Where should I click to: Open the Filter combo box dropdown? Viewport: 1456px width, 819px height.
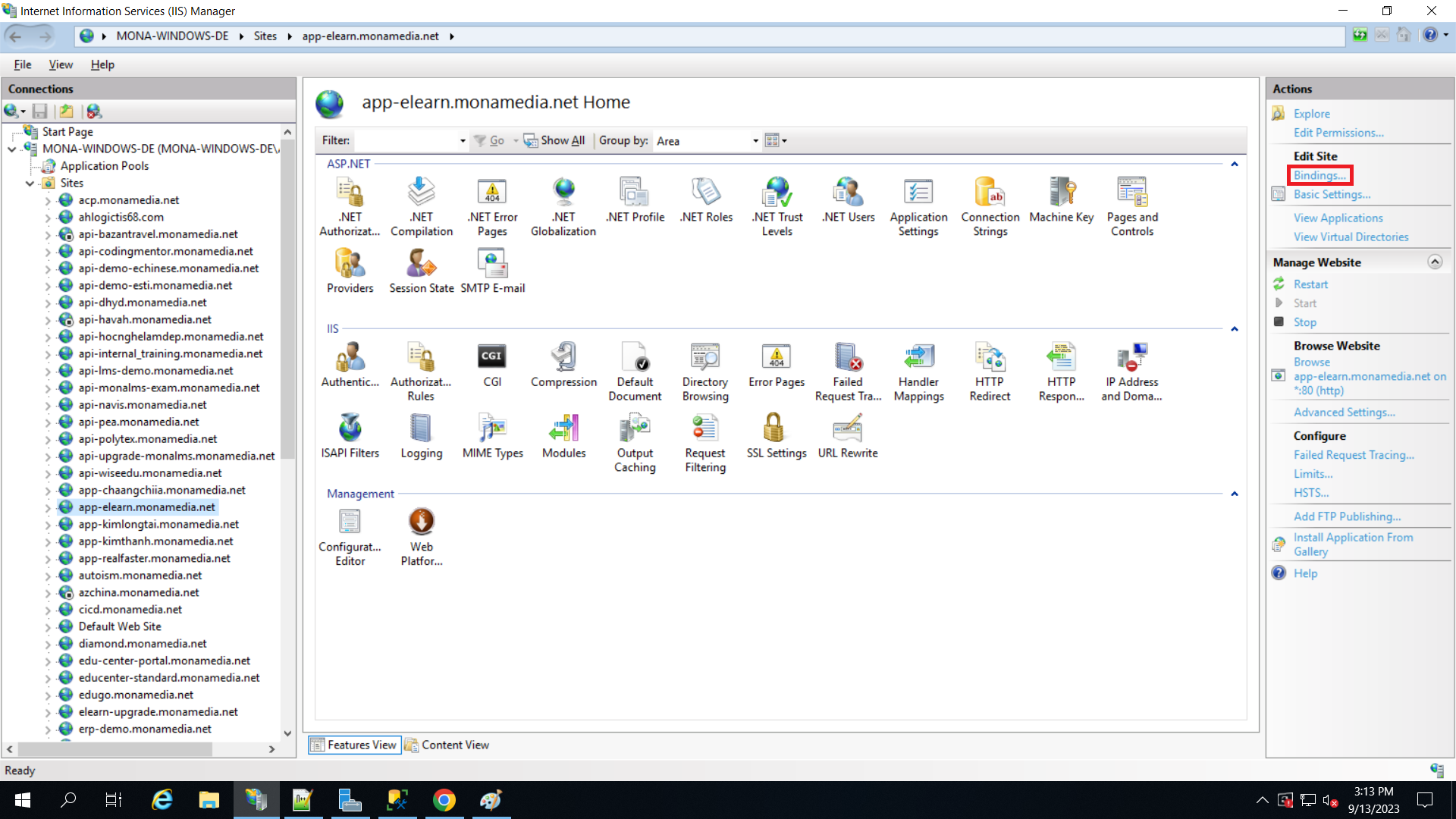click(462, 141)
